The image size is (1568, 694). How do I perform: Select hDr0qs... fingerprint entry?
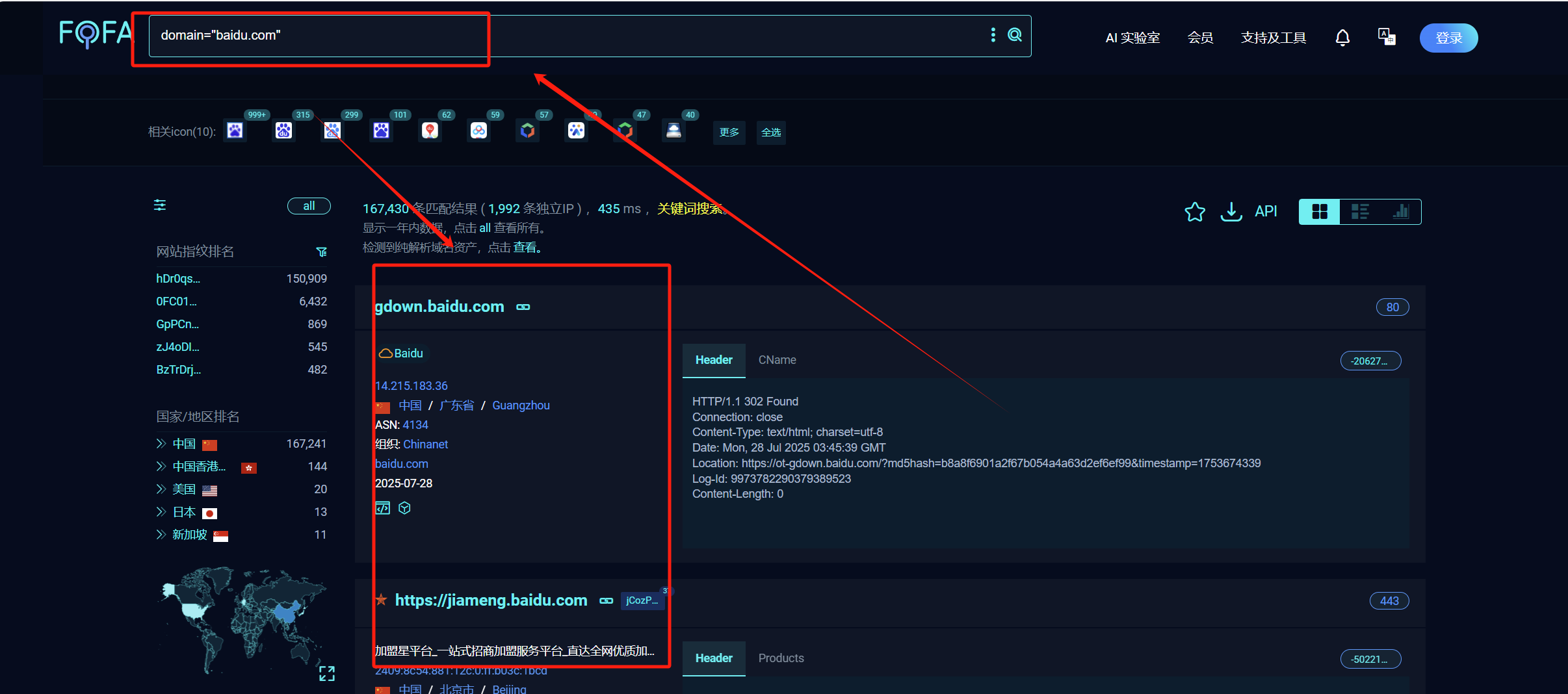click(178, 279)
